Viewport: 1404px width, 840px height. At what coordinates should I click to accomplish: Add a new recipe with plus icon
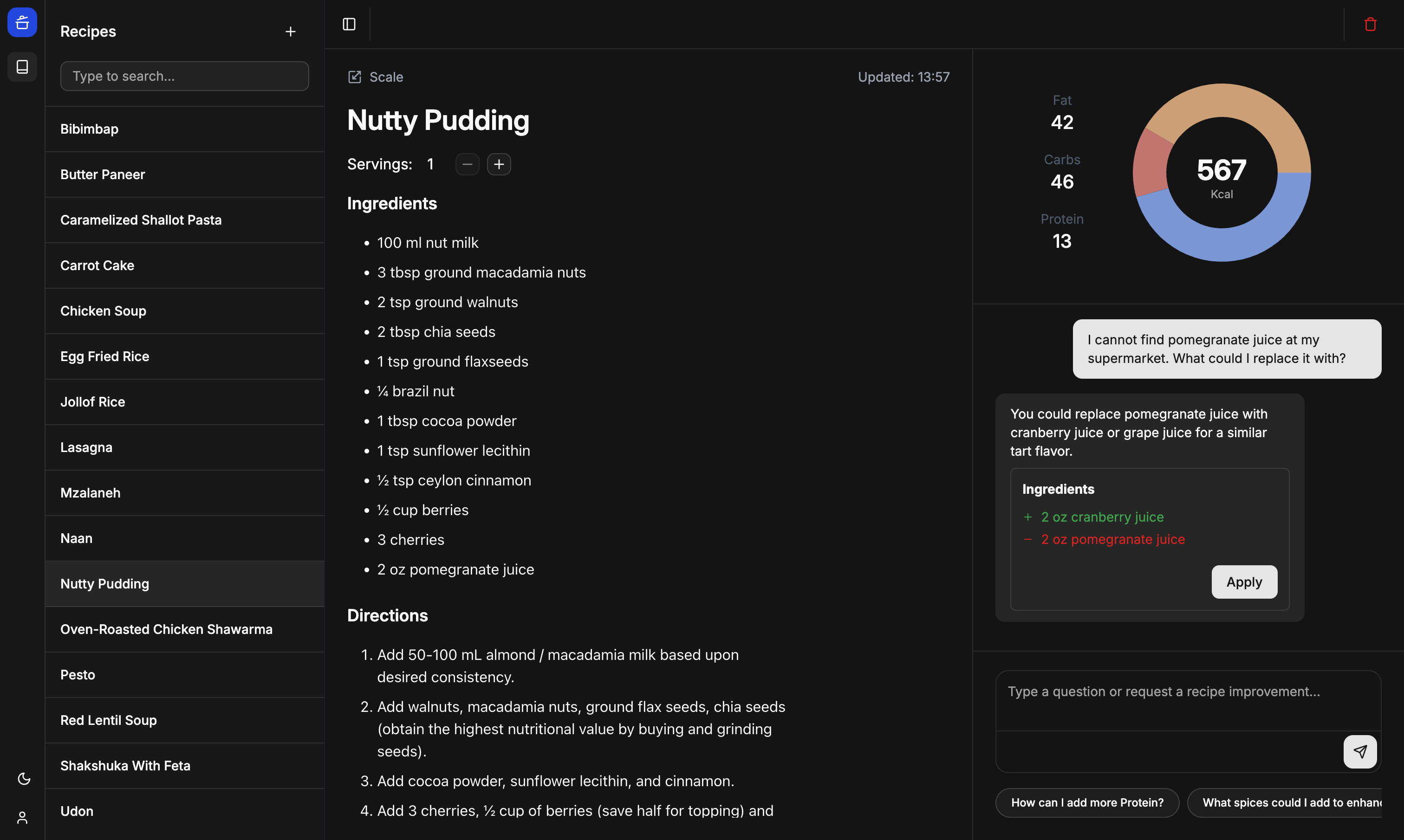pyautogui.click(x=291, y=32)
